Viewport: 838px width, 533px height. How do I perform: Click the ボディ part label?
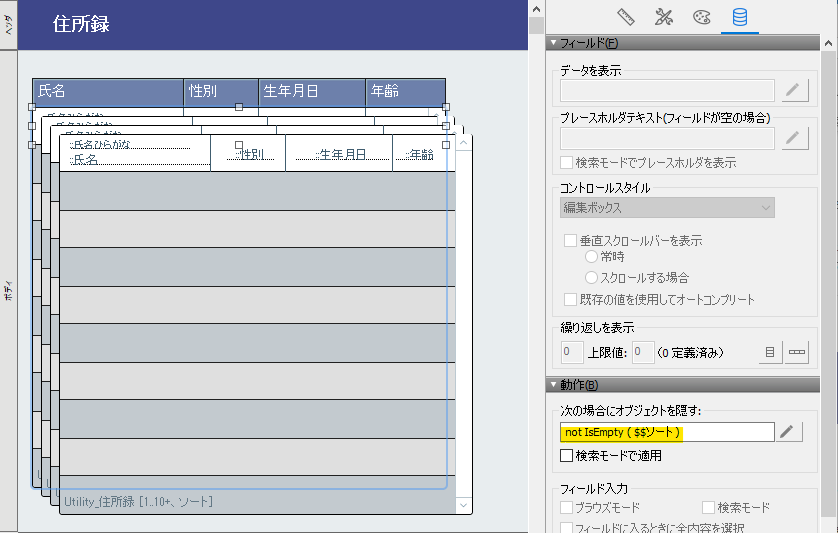(x=9, y=290)
